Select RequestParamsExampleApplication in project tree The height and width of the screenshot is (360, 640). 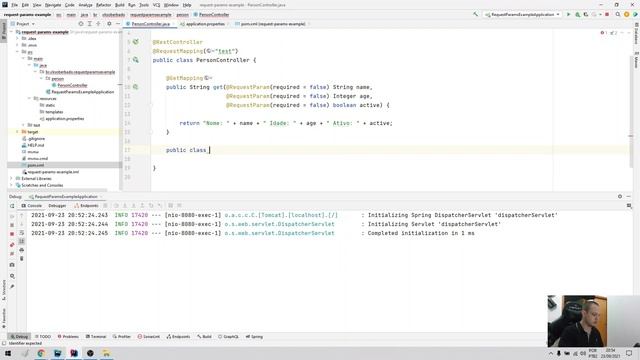pos(82,92)
